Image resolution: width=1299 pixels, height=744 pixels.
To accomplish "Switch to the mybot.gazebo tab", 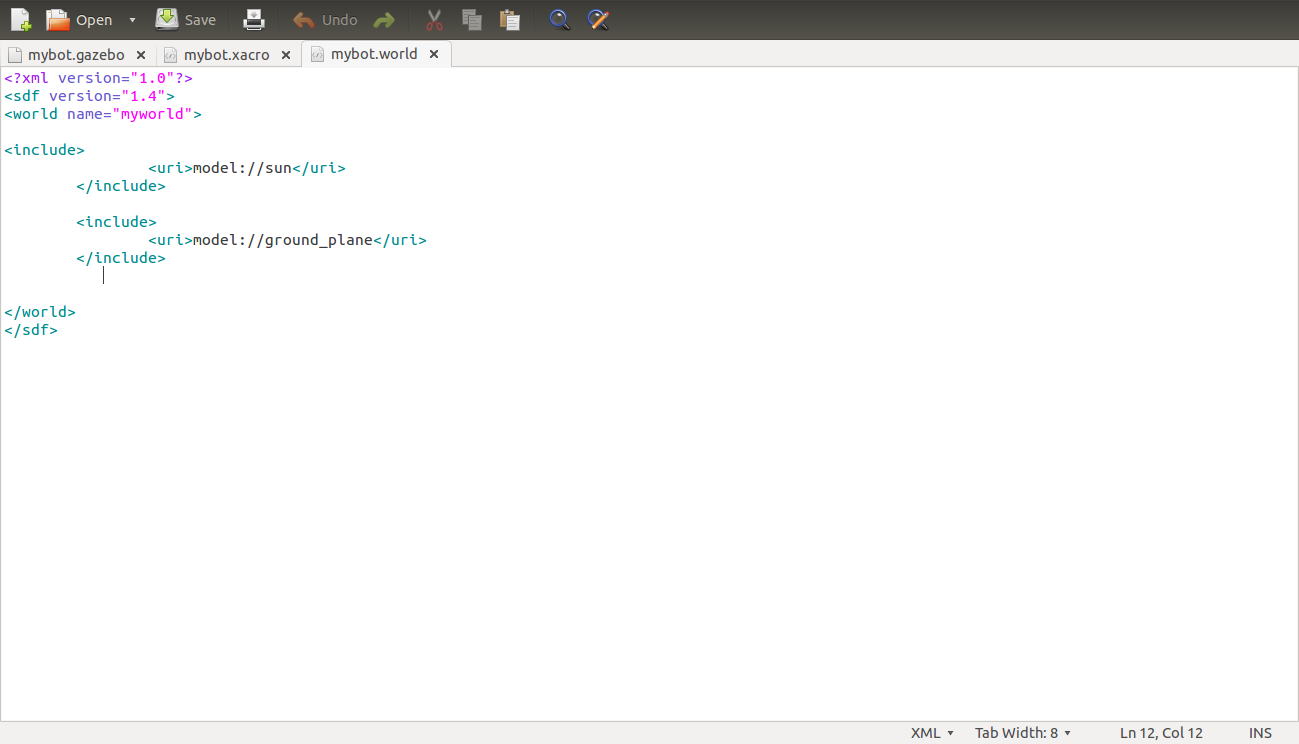I will pyautogui.click(x=76, y=55).
